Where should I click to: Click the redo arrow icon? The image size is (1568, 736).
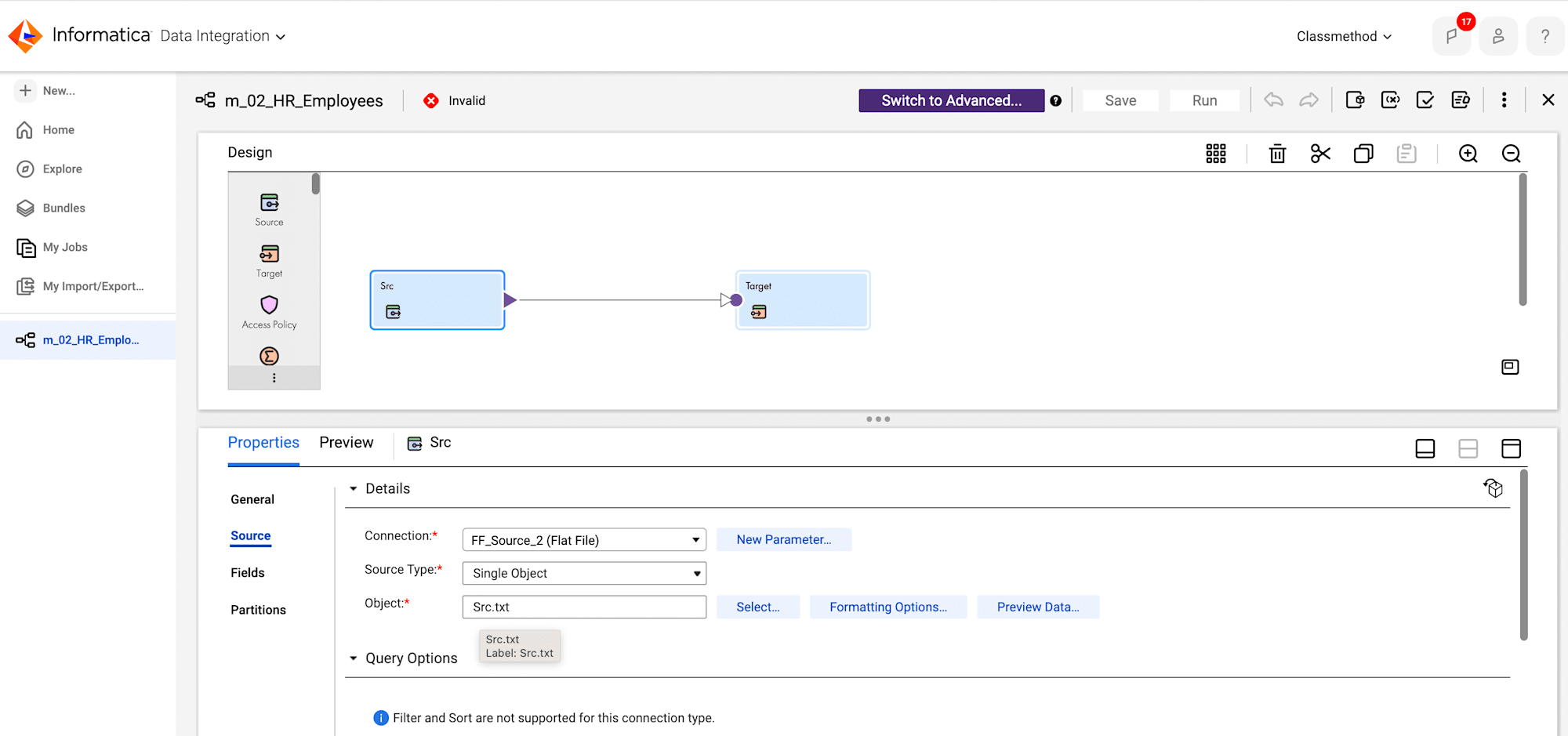(1308, 100)
